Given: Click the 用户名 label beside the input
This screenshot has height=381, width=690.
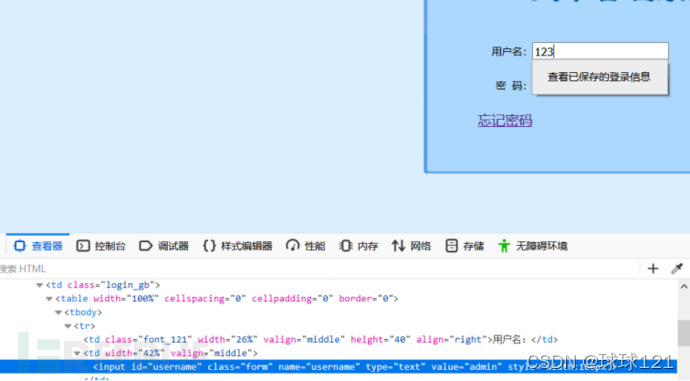Looking at the screenshot, I should tap(509, 51).
